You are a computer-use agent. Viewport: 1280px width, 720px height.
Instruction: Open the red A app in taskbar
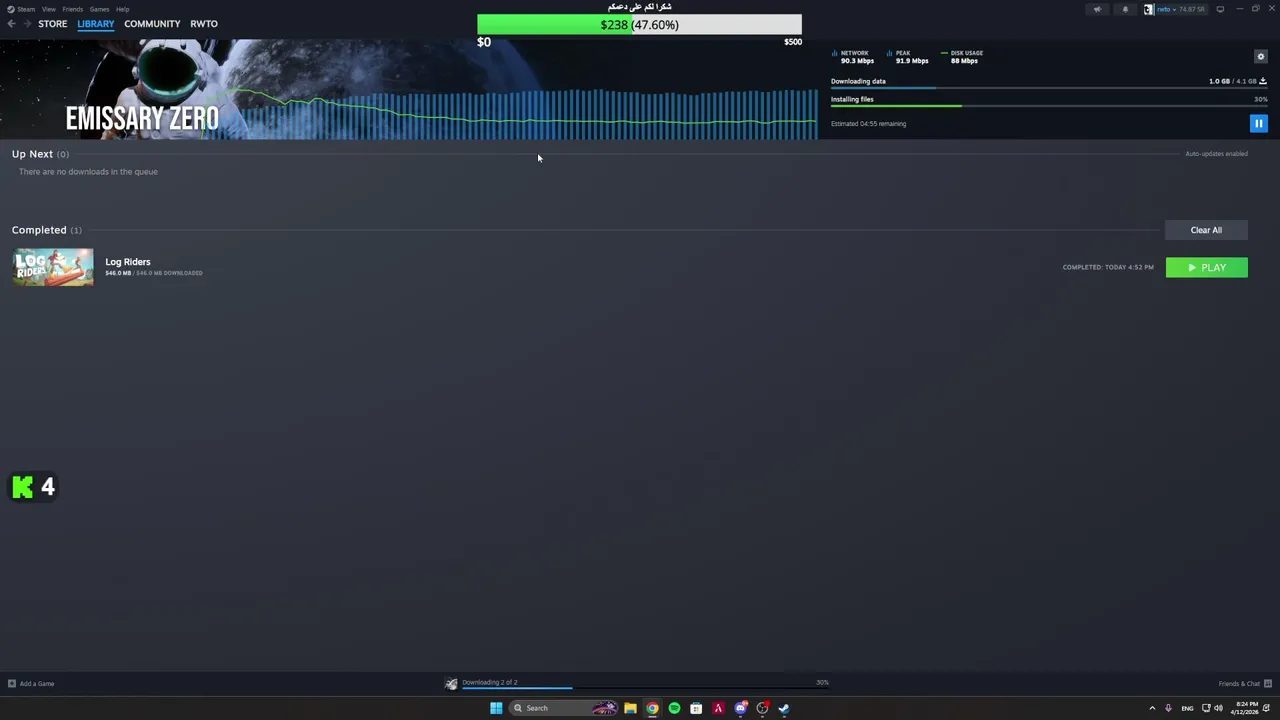(x=718, y=708)
